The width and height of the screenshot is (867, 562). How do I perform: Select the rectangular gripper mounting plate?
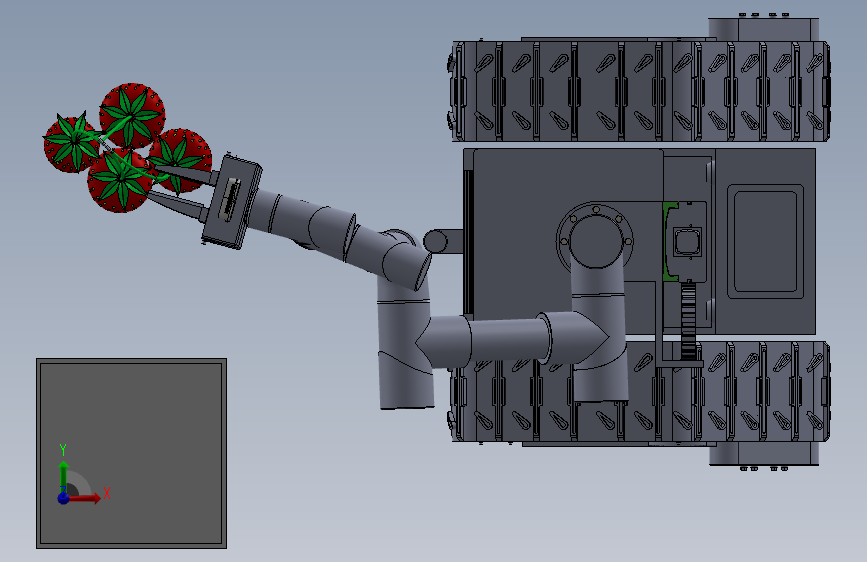pyautogui.click(x=231, y=202)
